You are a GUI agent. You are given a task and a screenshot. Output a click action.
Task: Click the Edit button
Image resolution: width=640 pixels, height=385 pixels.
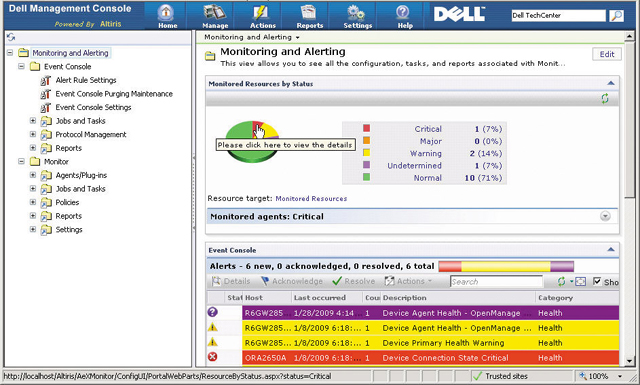(607, 54)
